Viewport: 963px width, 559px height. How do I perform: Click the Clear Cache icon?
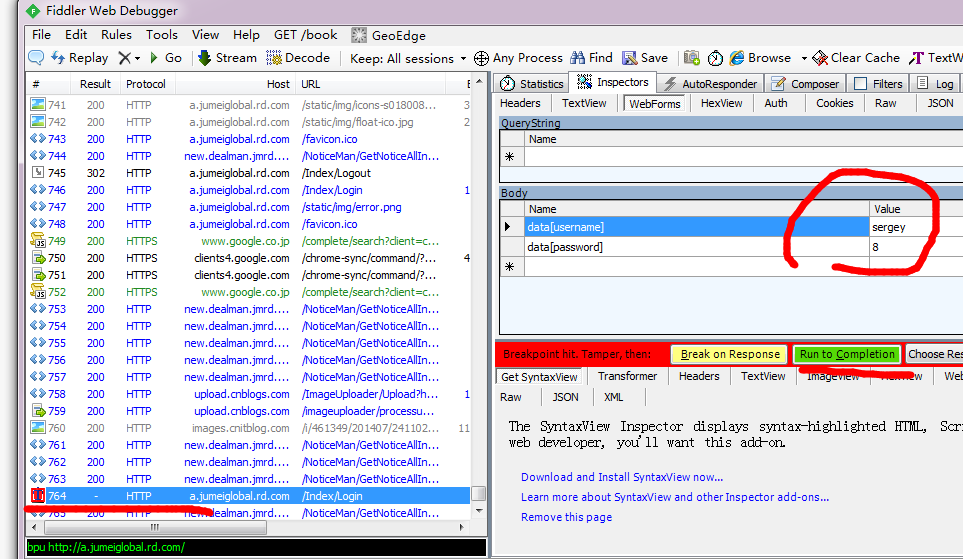(820, 58)
